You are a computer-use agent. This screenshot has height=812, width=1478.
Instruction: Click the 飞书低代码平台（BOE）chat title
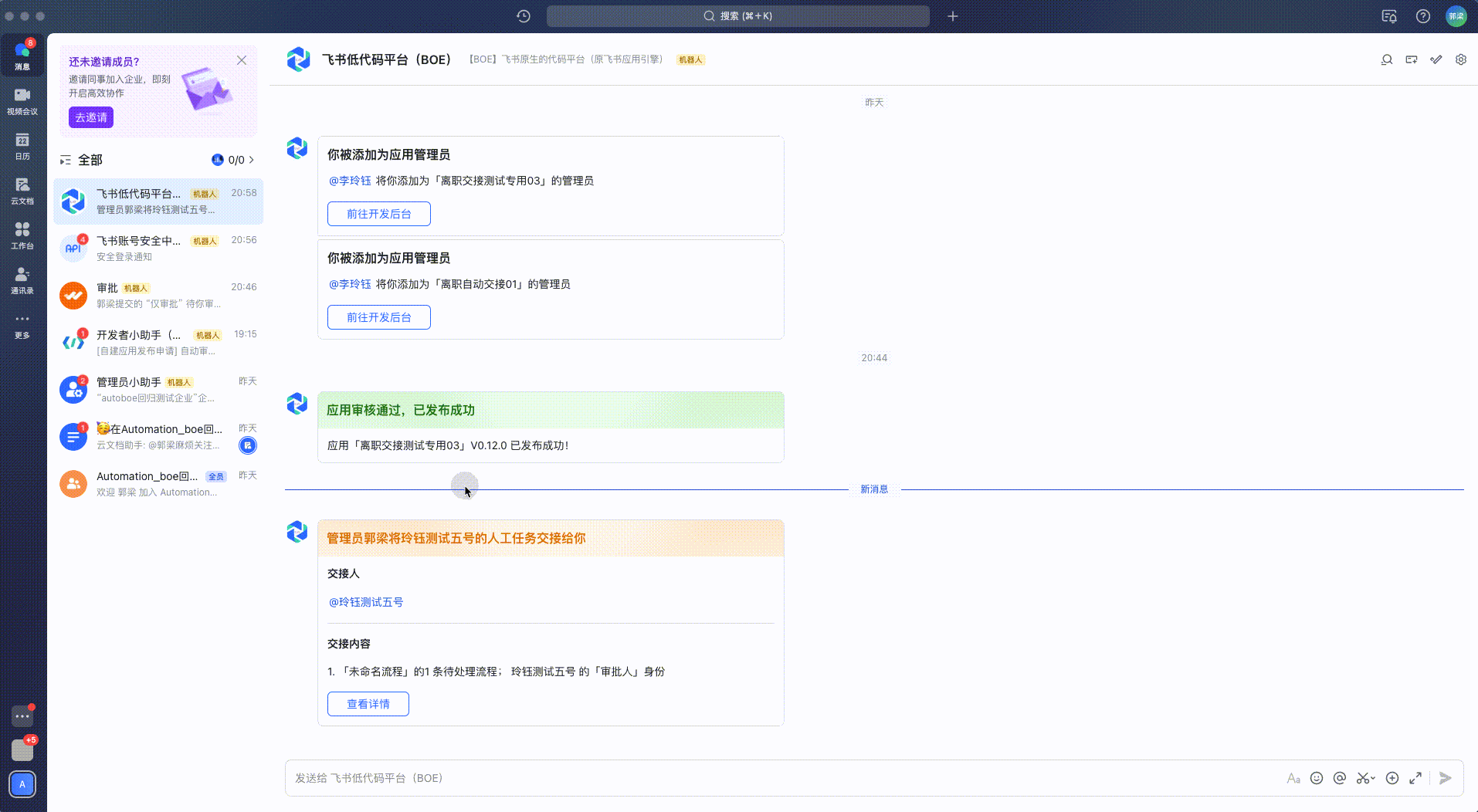coord(386,59)
